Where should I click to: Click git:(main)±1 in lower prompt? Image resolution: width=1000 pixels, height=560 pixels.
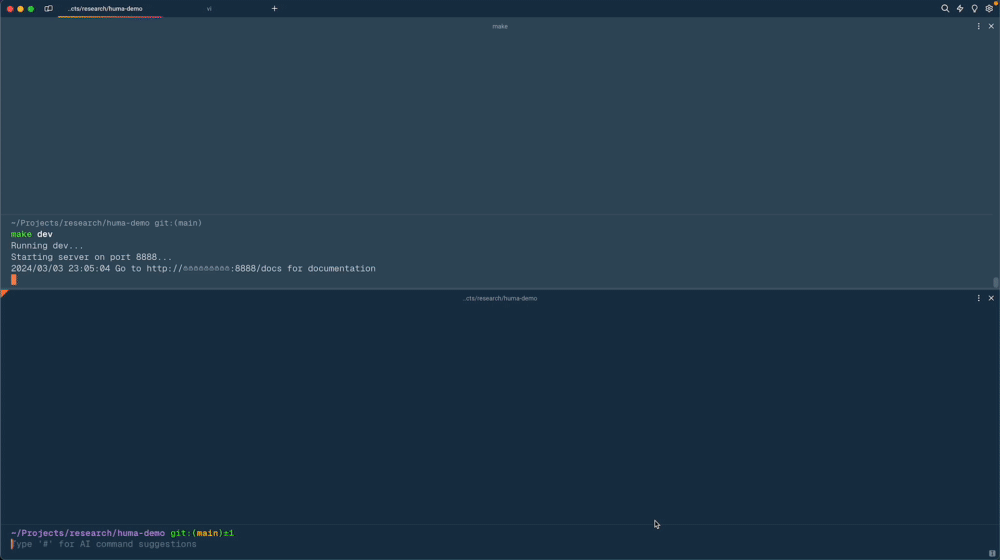(x=202, y=533)
